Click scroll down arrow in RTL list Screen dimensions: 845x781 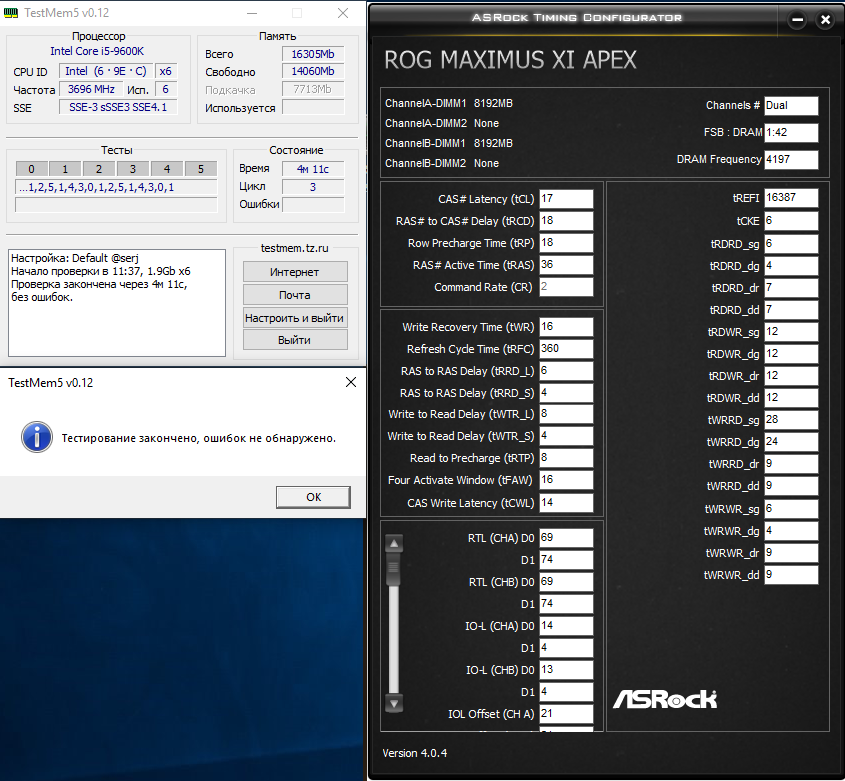pos(394,703)
